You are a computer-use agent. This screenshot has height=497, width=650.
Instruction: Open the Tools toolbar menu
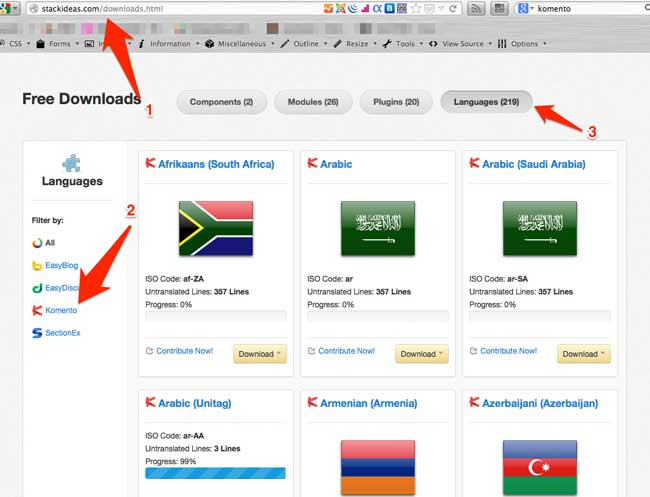pyautogui.click(x=403, y=44)
